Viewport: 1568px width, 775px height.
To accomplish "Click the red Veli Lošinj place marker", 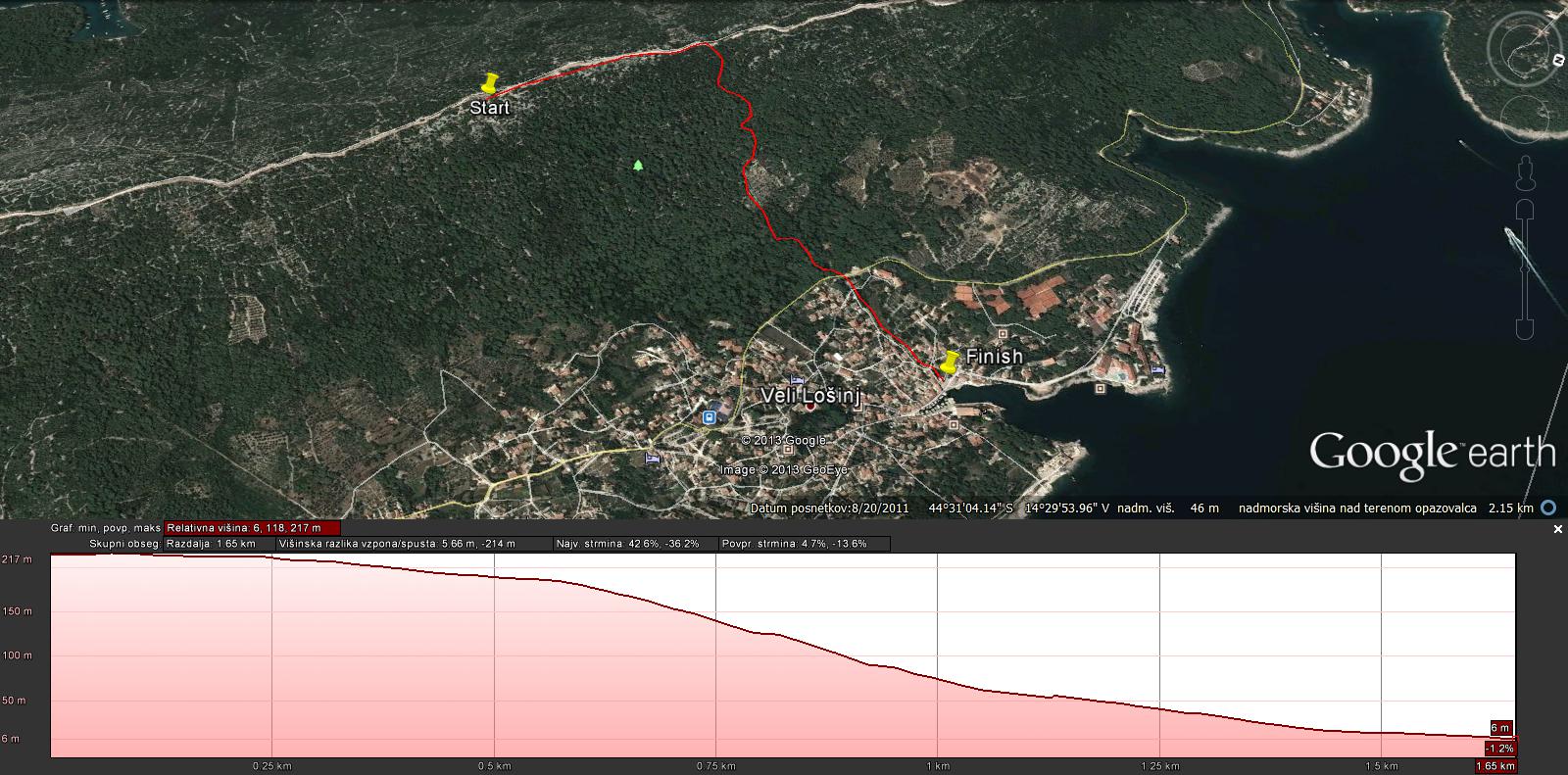I will (x=810, y=407).
